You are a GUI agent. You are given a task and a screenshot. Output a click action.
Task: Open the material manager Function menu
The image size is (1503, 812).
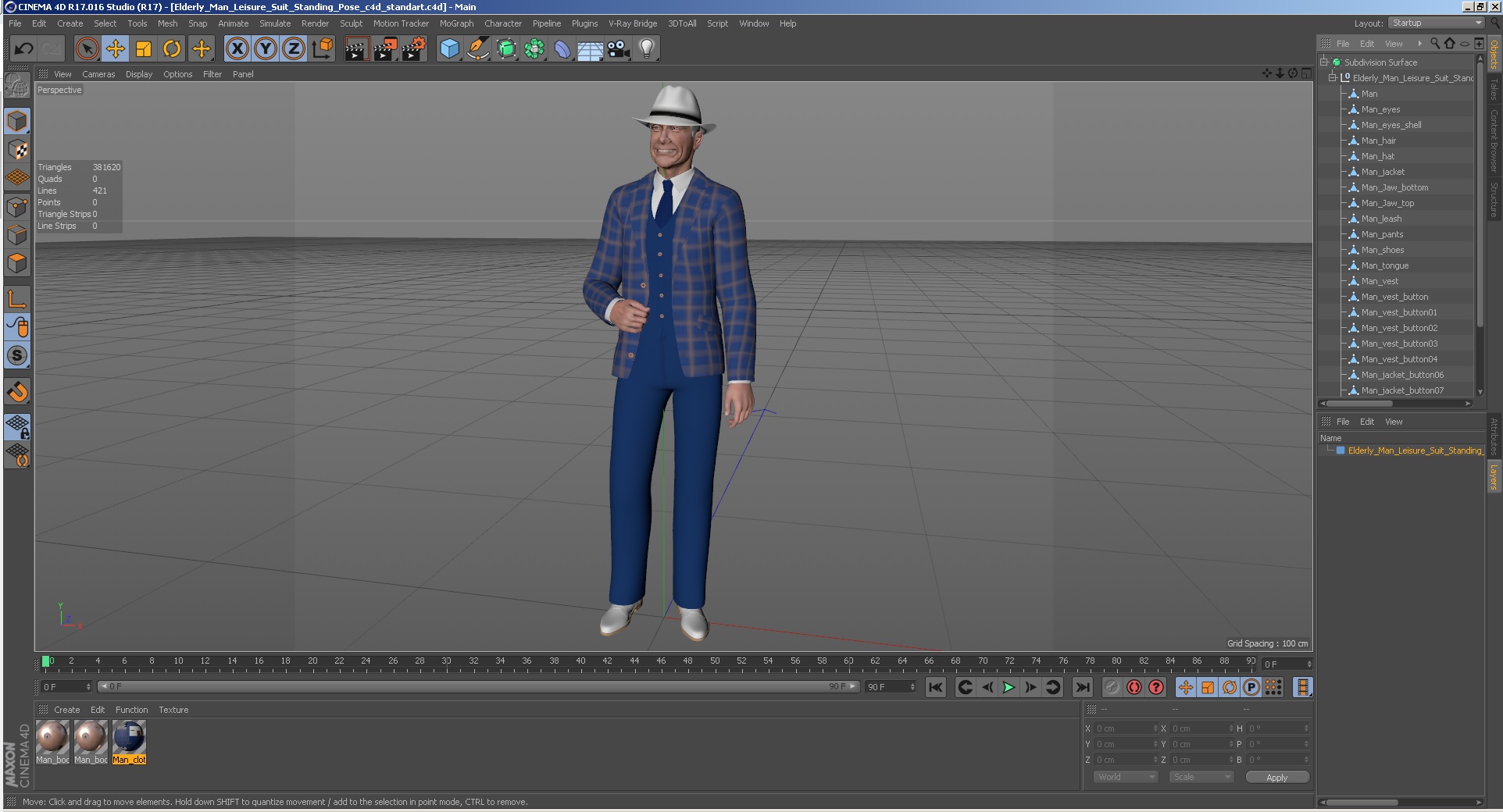[x=131, y=710]
